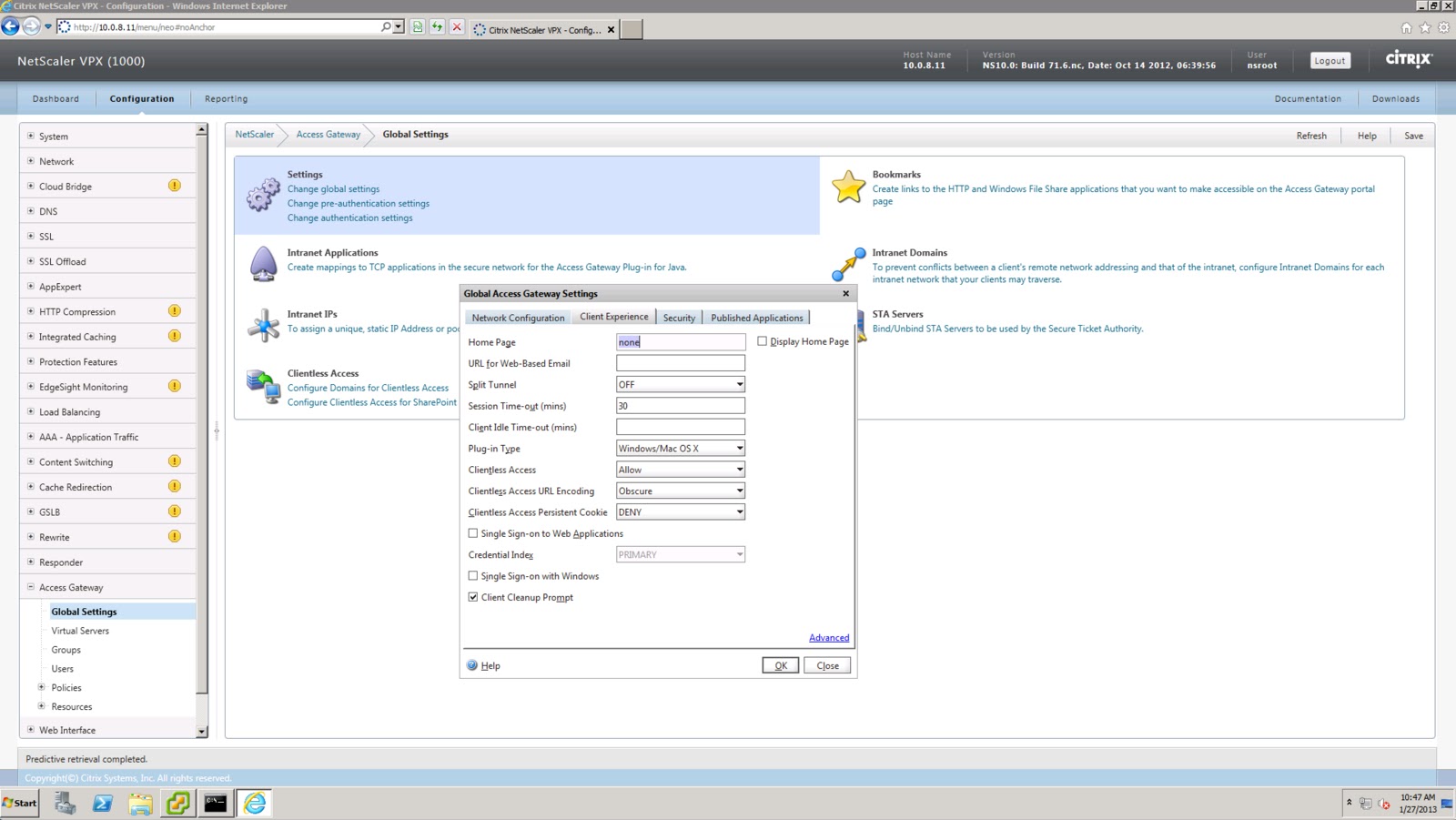This screenshot has height=820, width=1456.
Task: Open Windows Explorer folder from the taskbar
Action: 140,803
